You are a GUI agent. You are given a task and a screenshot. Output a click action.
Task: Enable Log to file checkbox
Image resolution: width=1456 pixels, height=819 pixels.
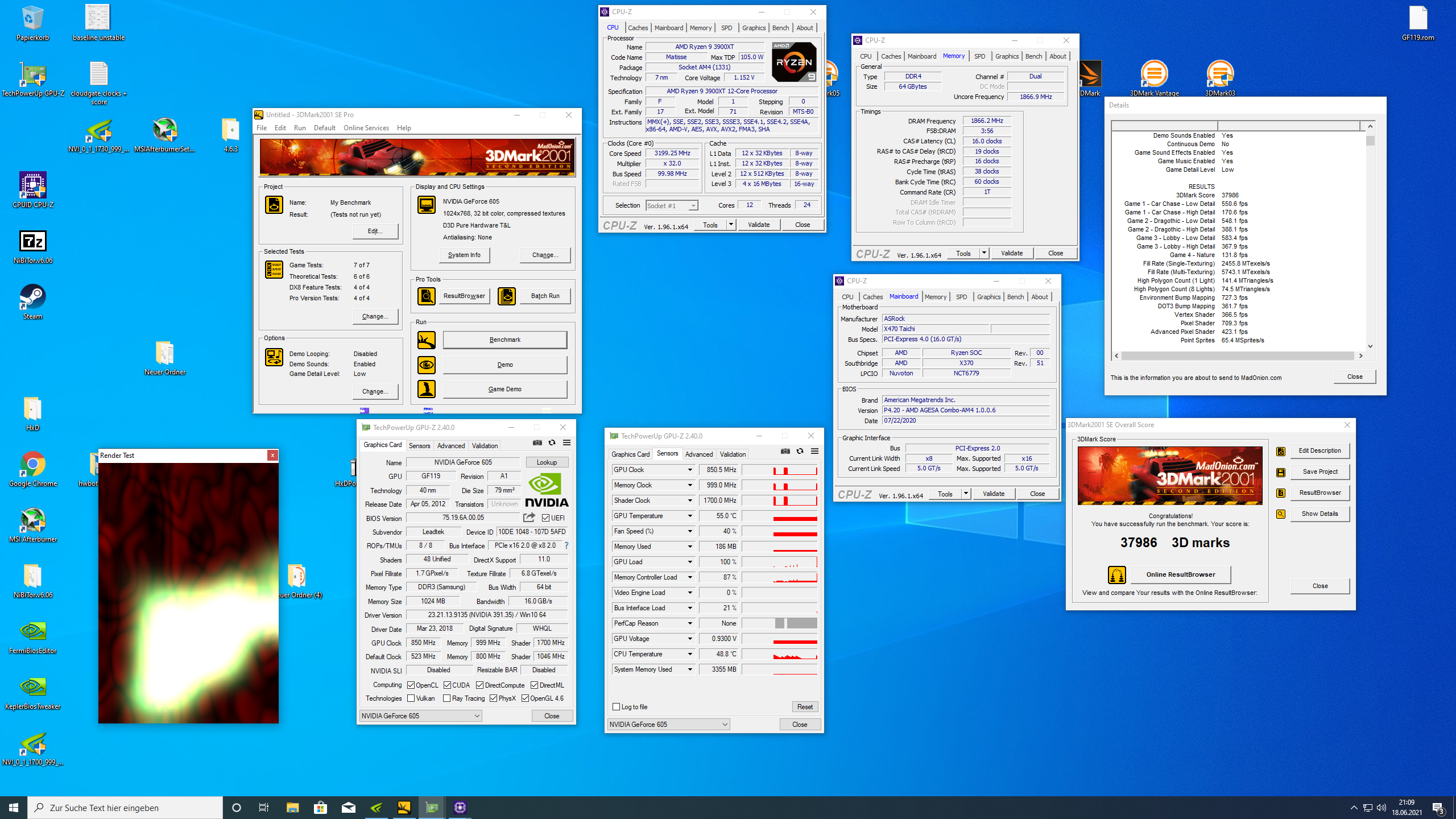tap(616, 707)
